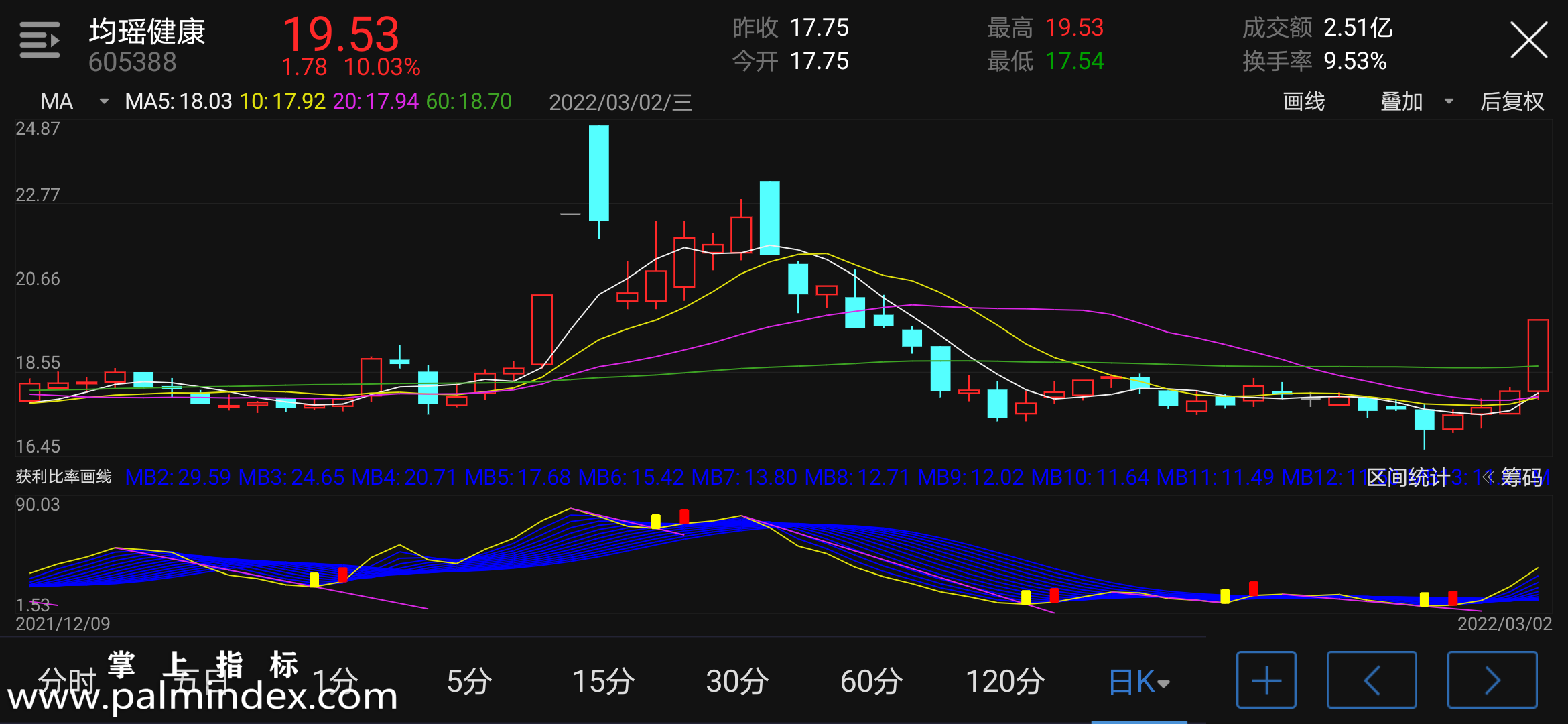The height and width of the screenshot is (724, 1568).
Task: Tap the date label 2022/03/02/三
Action: click(x=620, y=102)
